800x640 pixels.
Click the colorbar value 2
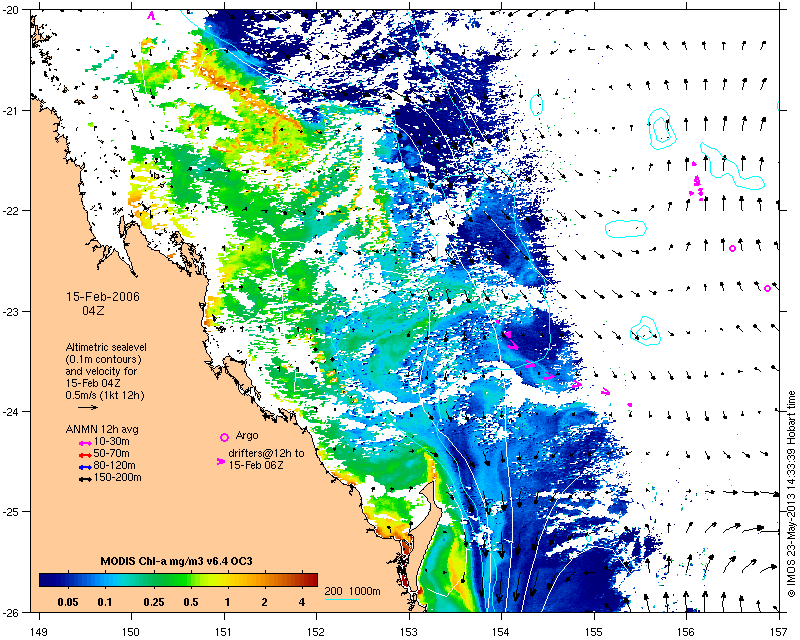264,602
